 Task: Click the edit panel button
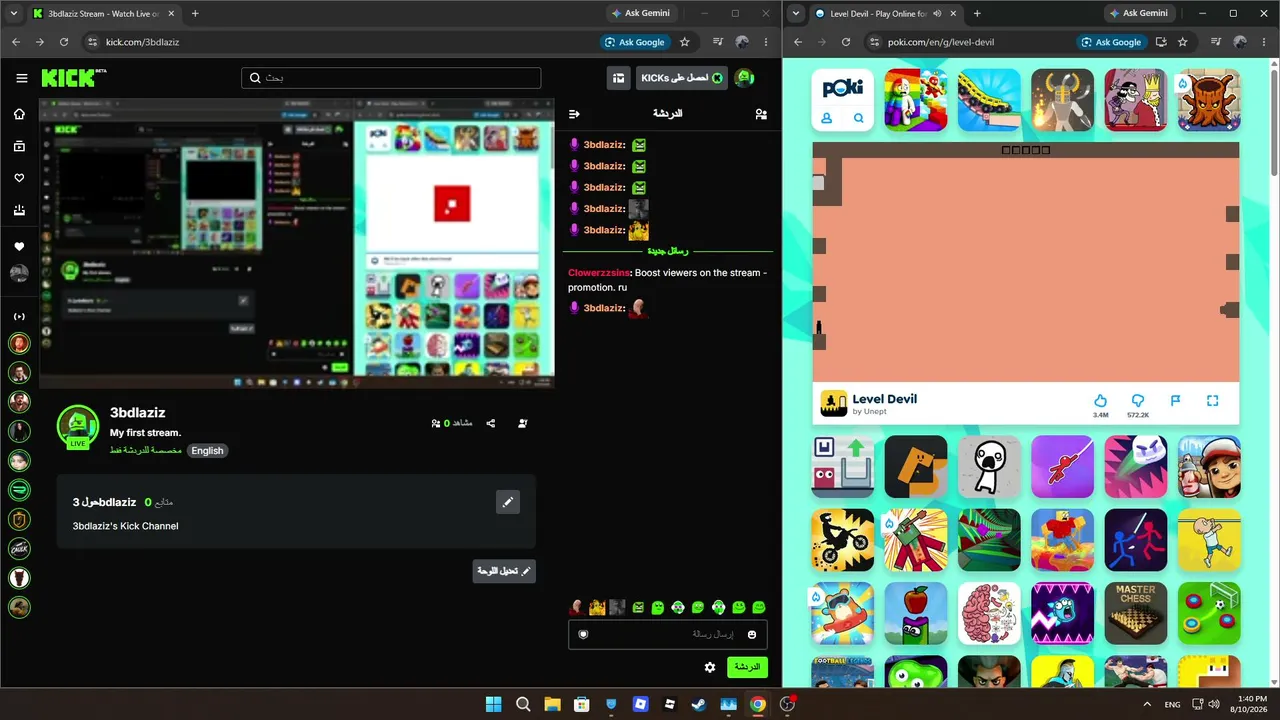[x=504, y=571]
